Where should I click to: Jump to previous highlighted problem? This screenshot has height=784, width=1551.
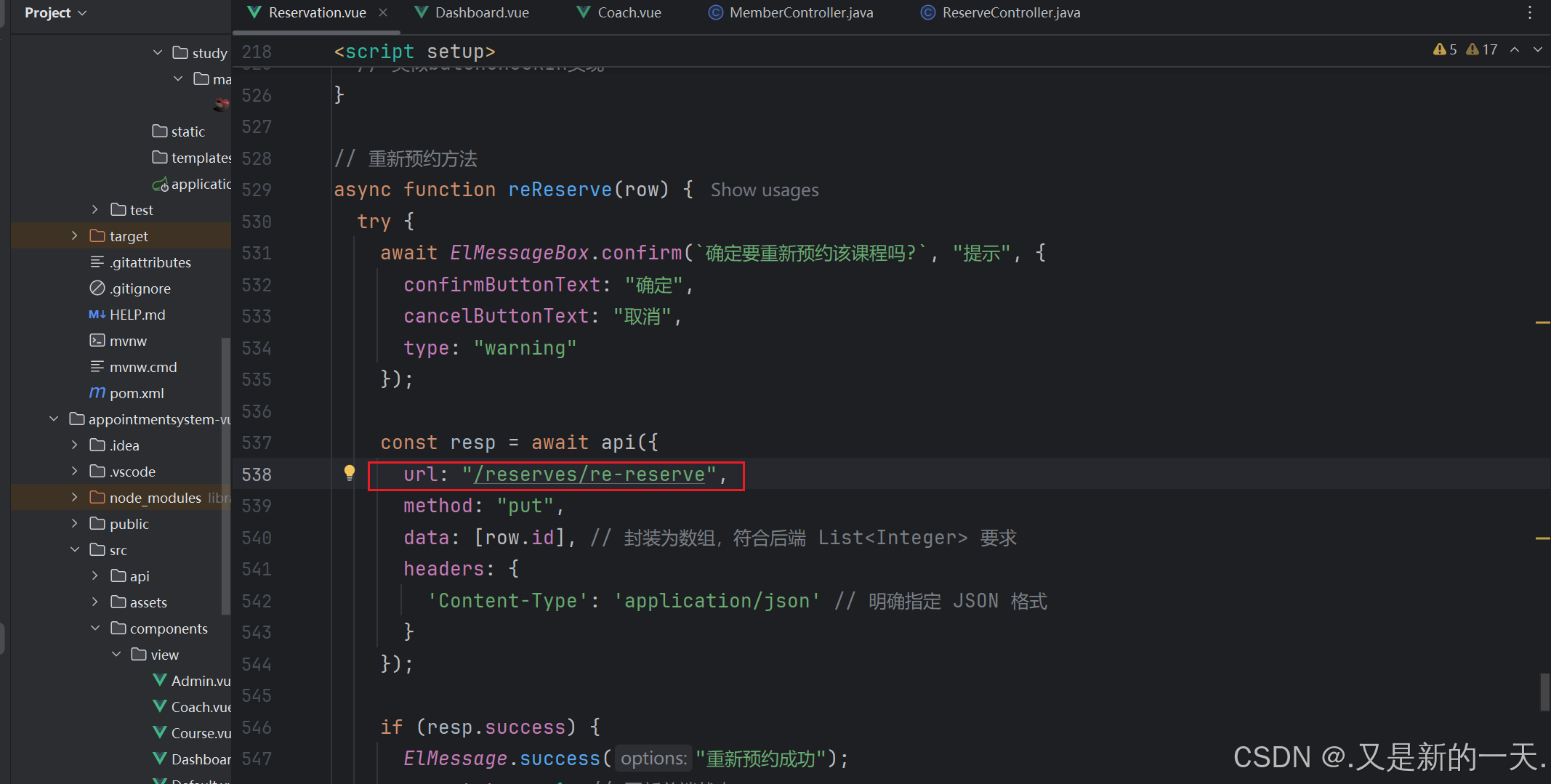coord(1515,49)
